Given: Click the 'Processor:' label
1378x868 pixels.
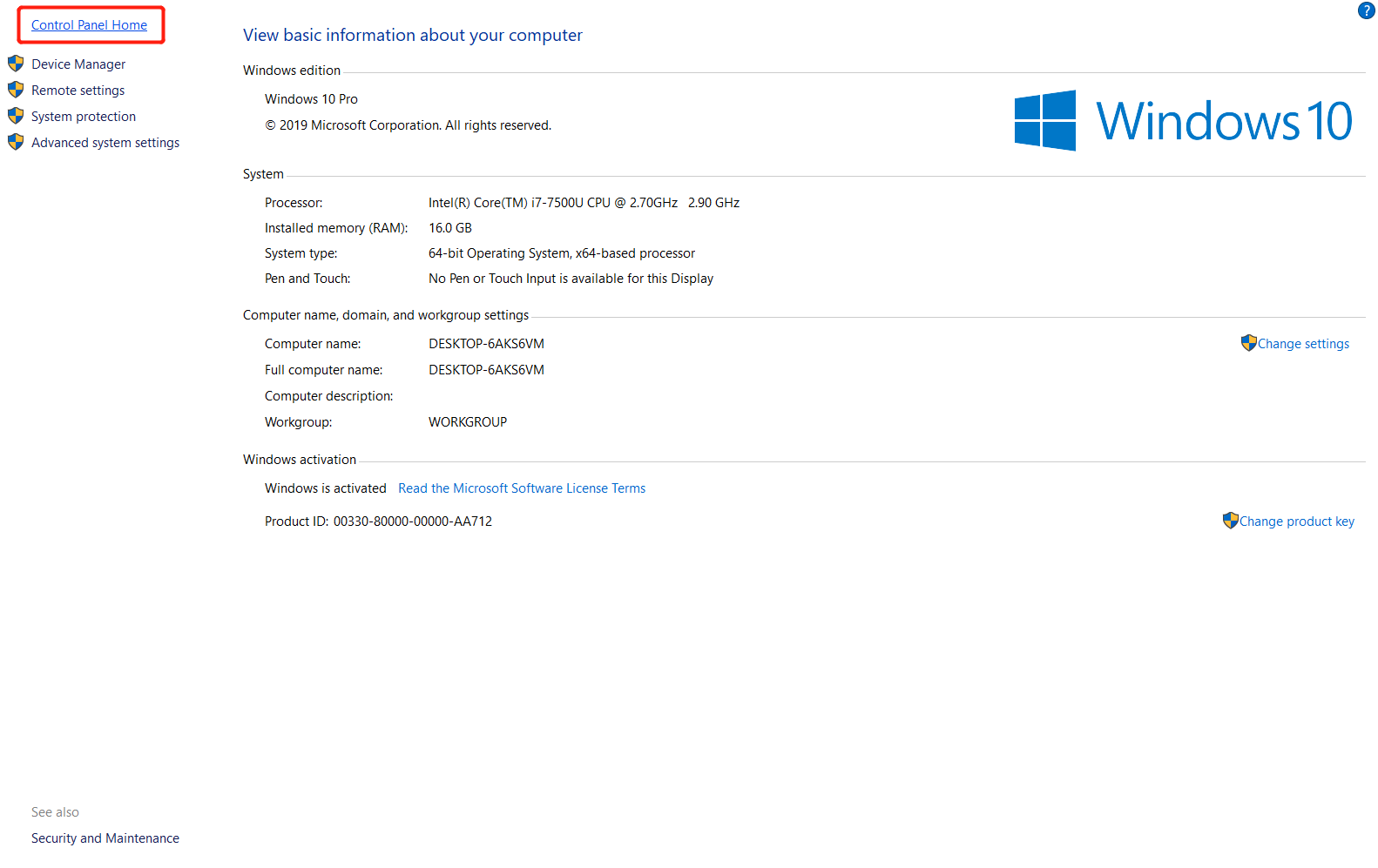Looking at the screenshot, I should coord(294,203).
